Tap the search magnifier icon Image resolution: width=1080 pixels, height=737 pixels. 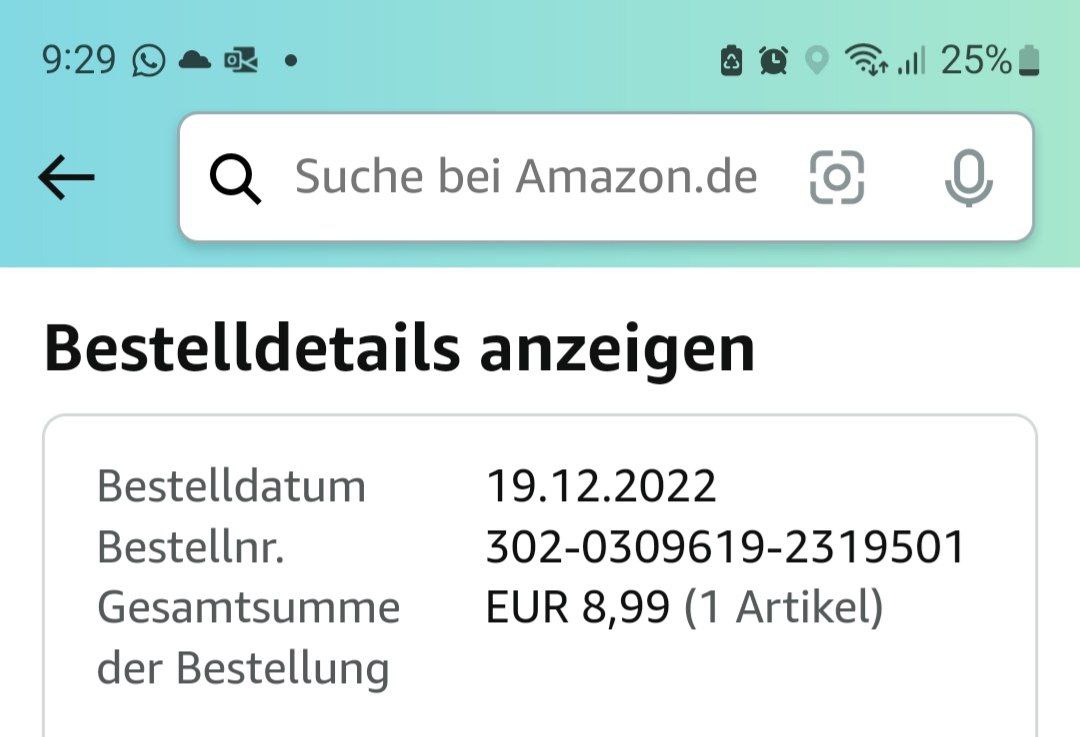236,179
